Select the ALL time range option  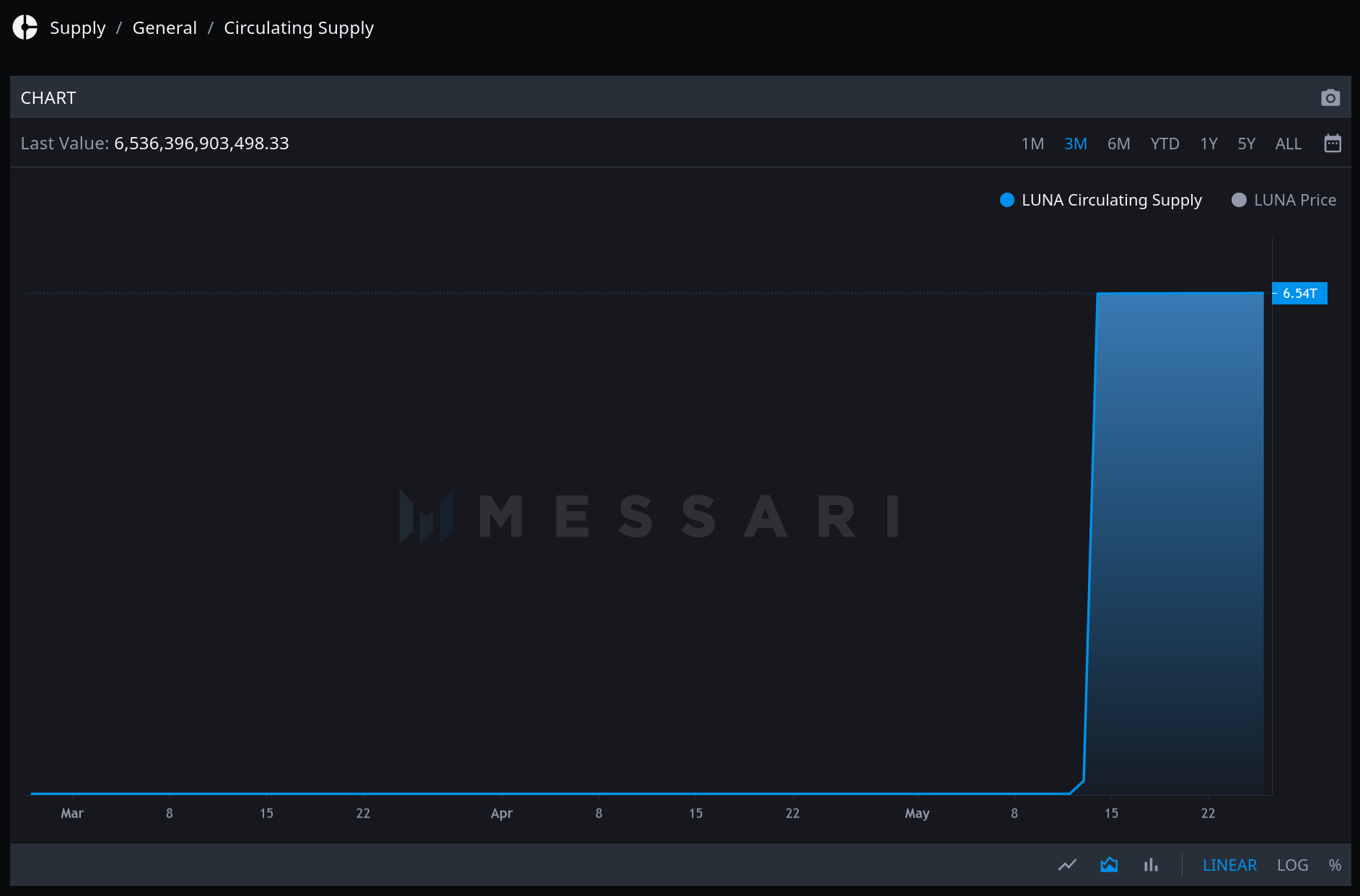click(x=1289, y=143)
